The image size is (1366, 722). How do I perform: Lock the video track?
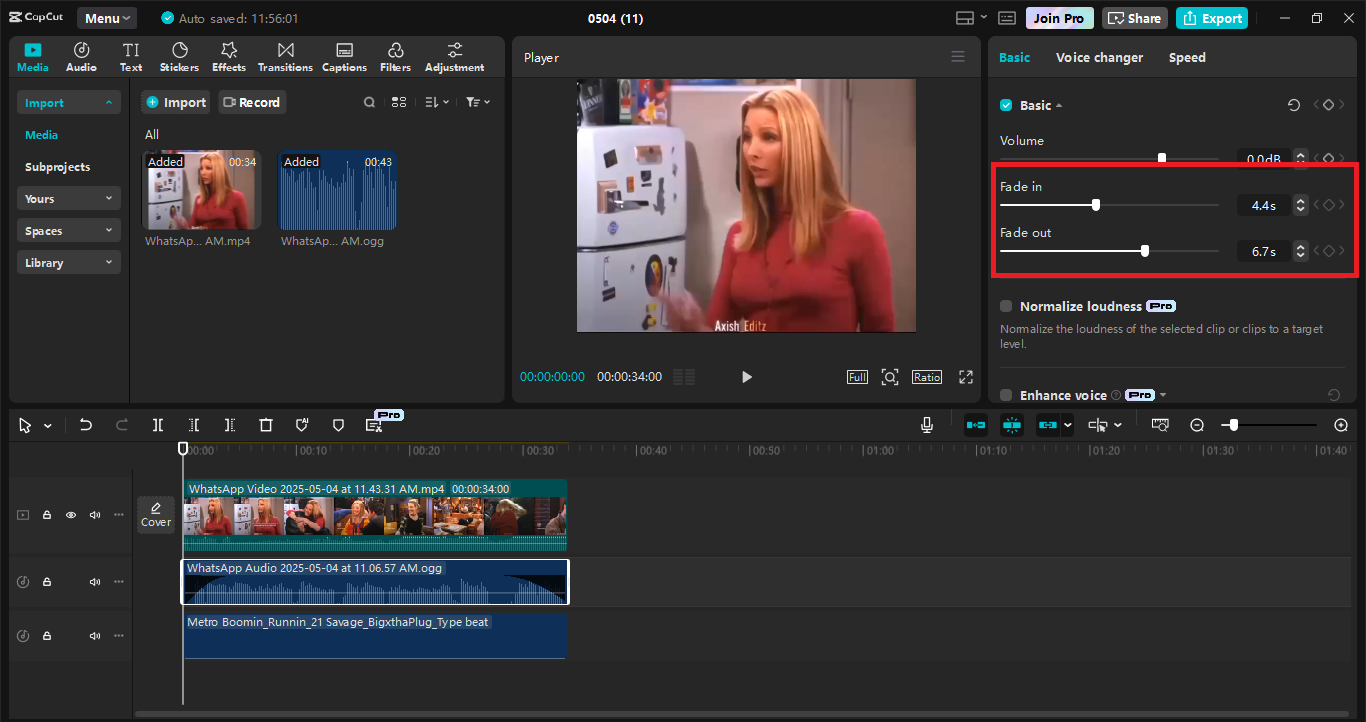(x=47, y=515)
